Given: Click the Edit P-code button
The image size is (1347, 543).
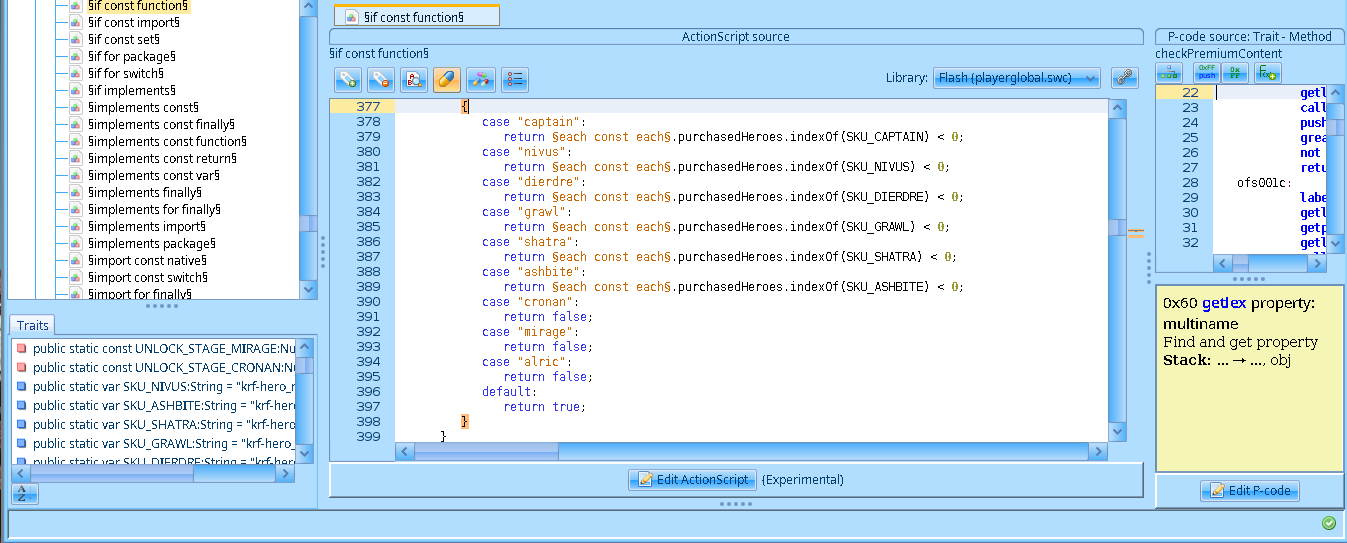Looking at the screenshot, I should point(1250,491).
